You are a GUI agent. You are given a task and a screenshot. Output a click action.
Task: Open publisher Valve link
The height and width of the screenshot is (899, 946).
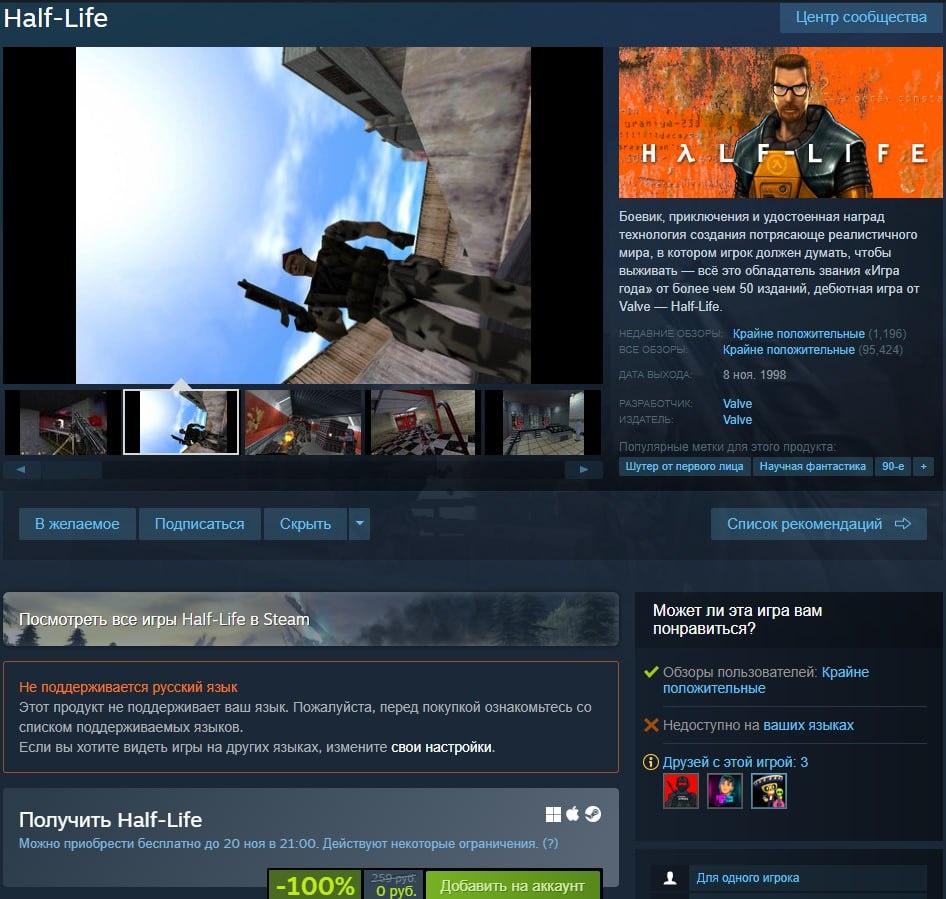pyautogui.click(x=737, y=419)
